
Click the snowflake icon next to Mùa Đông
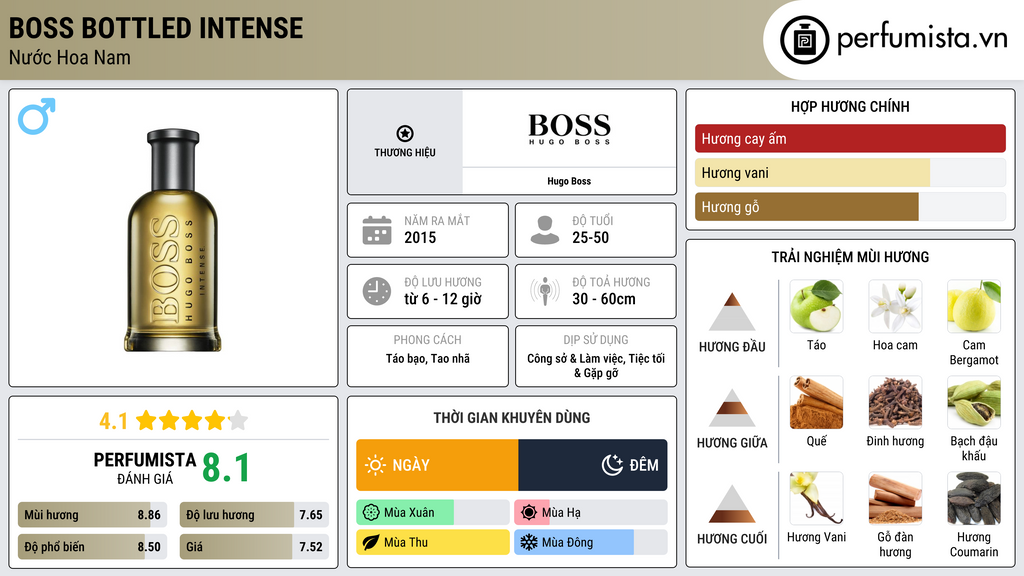point(528,543)
